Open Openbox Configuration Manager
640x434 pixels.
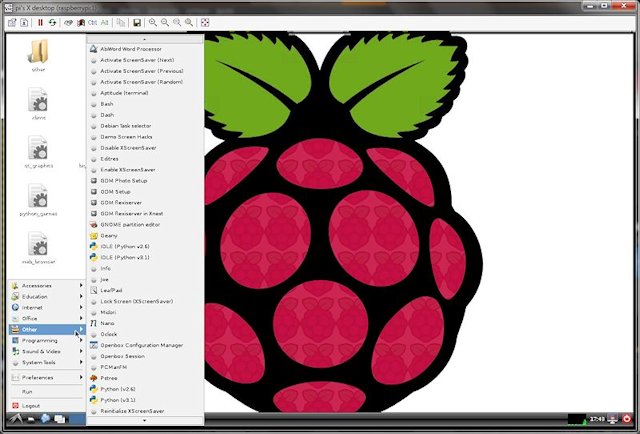pos(145,345)
